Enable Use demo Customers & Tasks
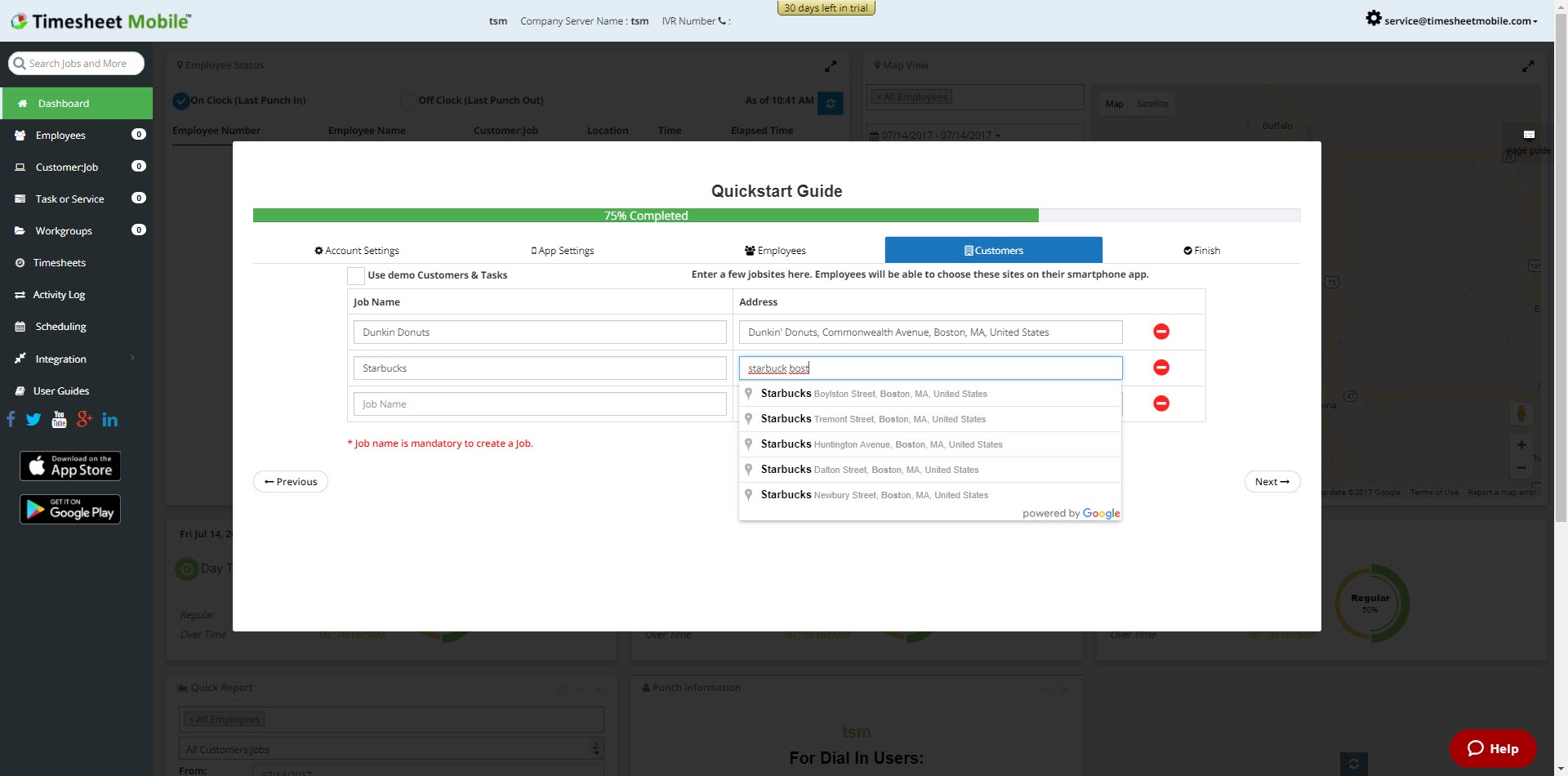 [x=356, y=275]
